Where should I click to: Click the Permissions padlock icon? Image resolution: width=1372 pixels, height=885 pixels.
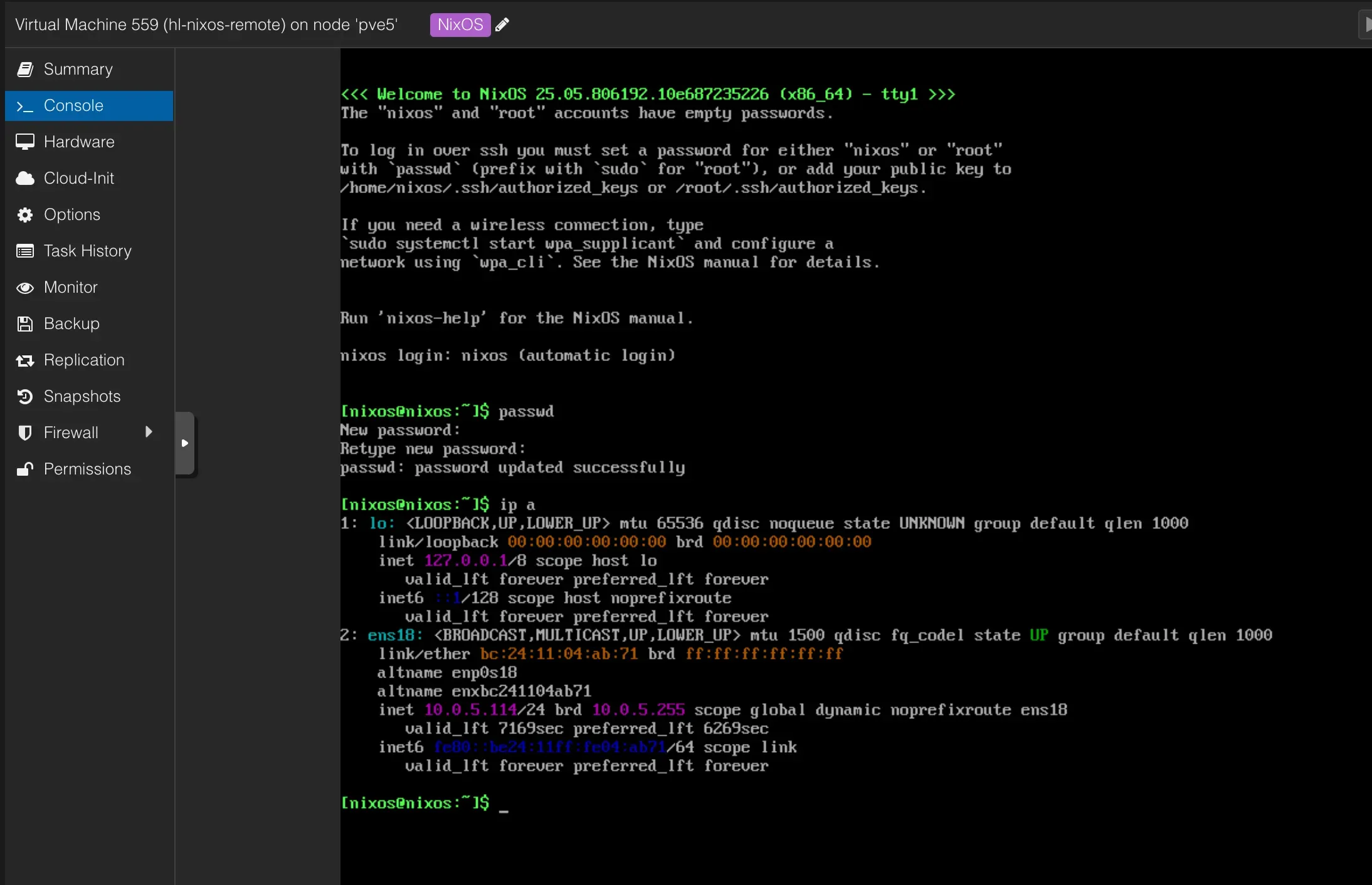[25, 469]
